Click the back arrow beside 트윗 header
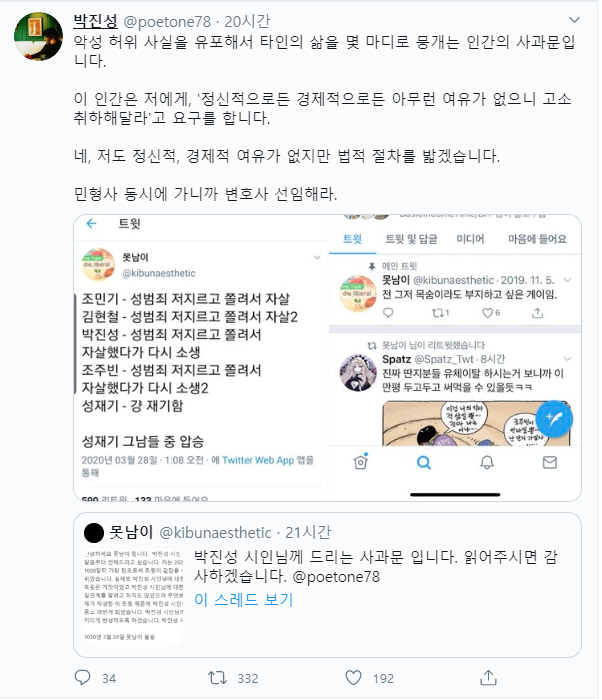Viewport: 602px width, 700px height. tap(92, 223)
